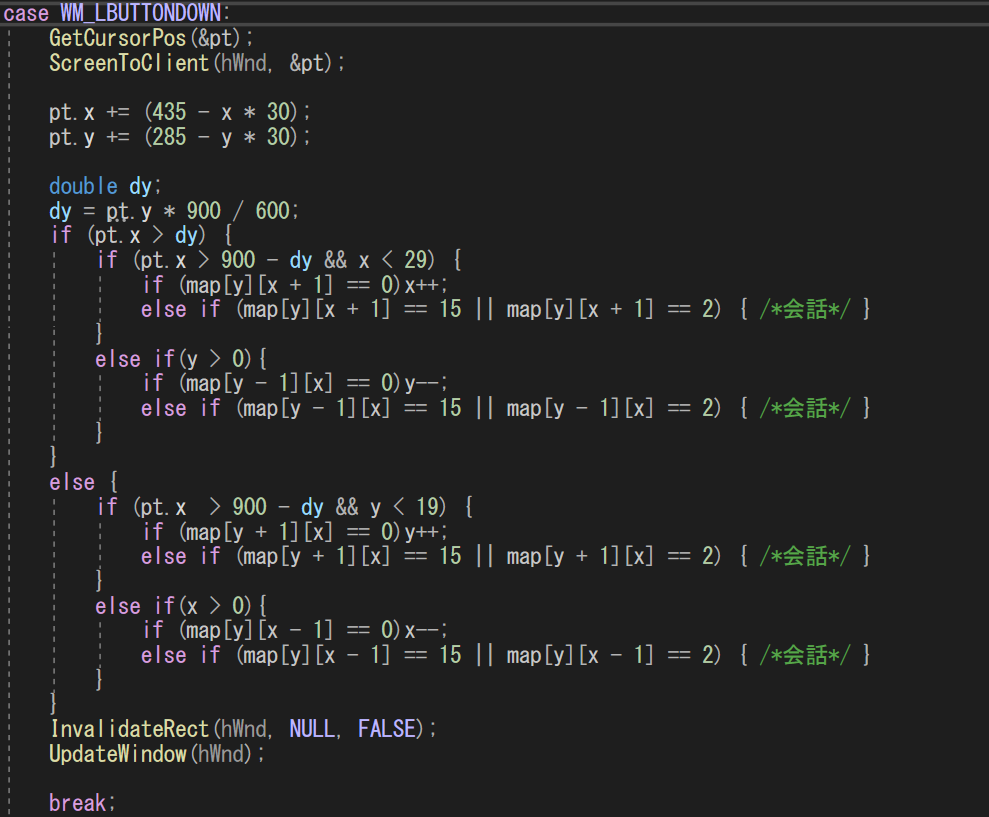Click the FALSE argument in InvalidateRect

coord(387,729)
